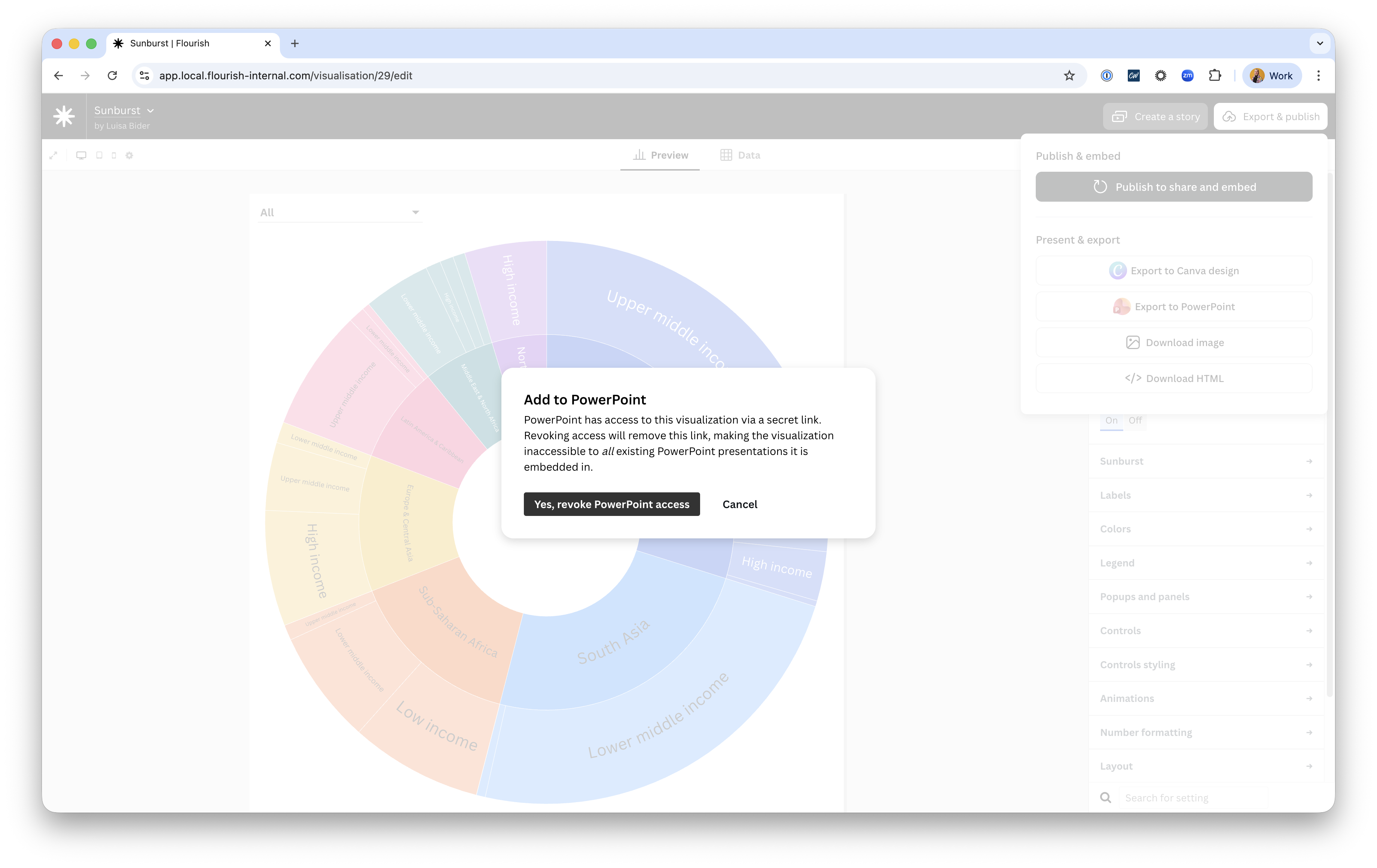
Task: Confirm Yes, revoke PowerPoint access
Action: click(611, 504)
